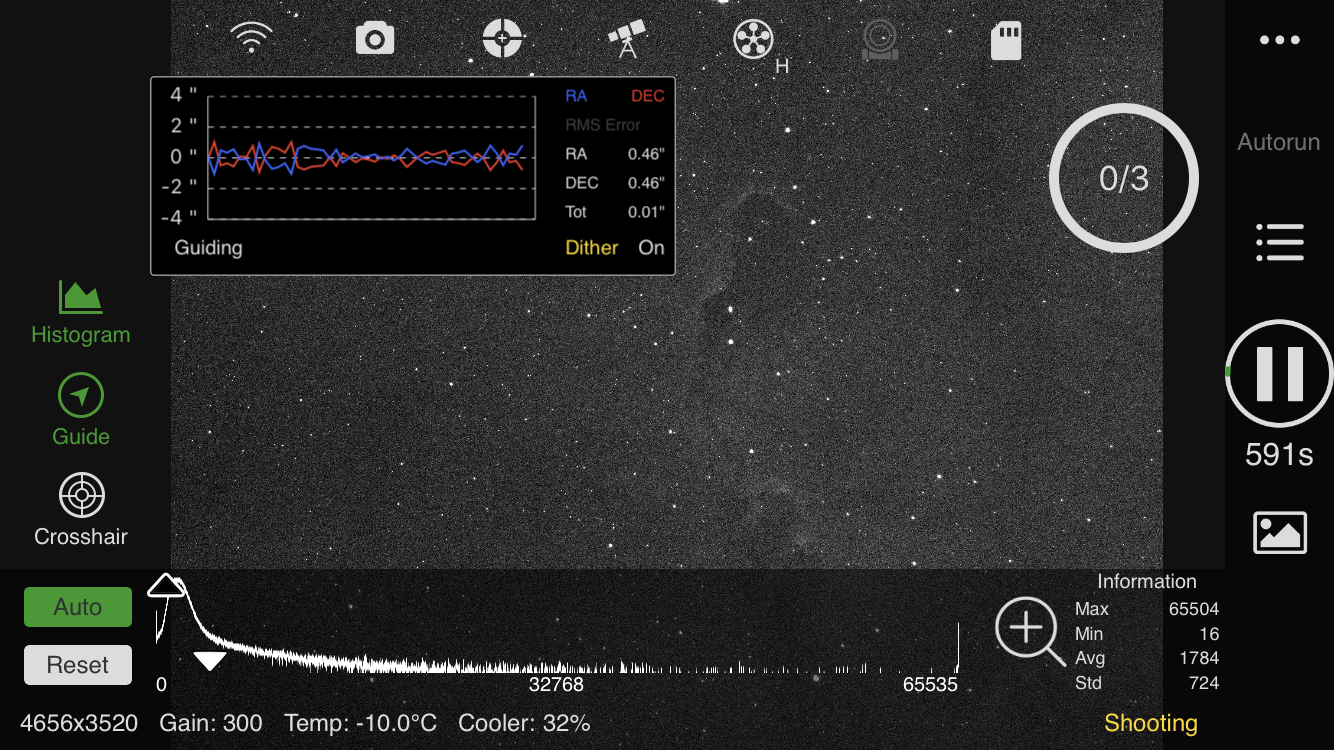Click the yellow Shooting status text
Viewport: 1334px width, 750px height.
1151,723
